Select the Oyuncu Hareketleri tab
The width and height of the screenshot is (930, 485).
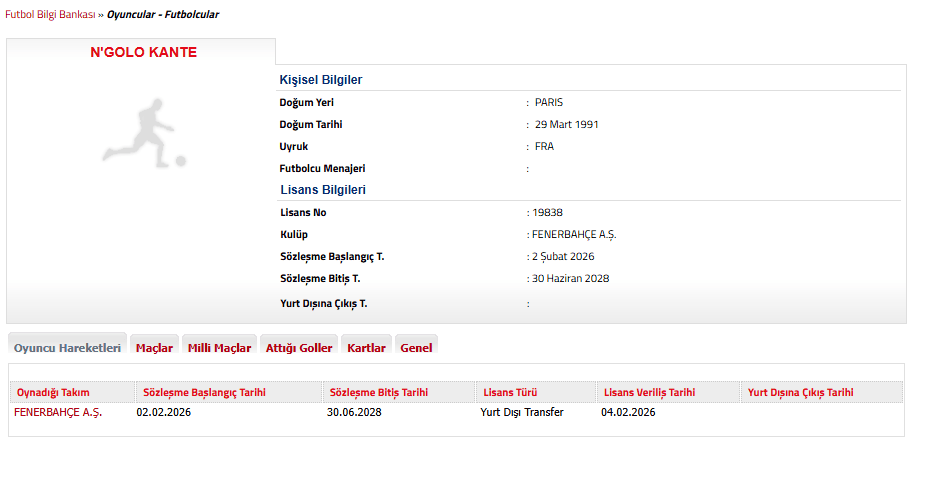(x=67, y=348)
